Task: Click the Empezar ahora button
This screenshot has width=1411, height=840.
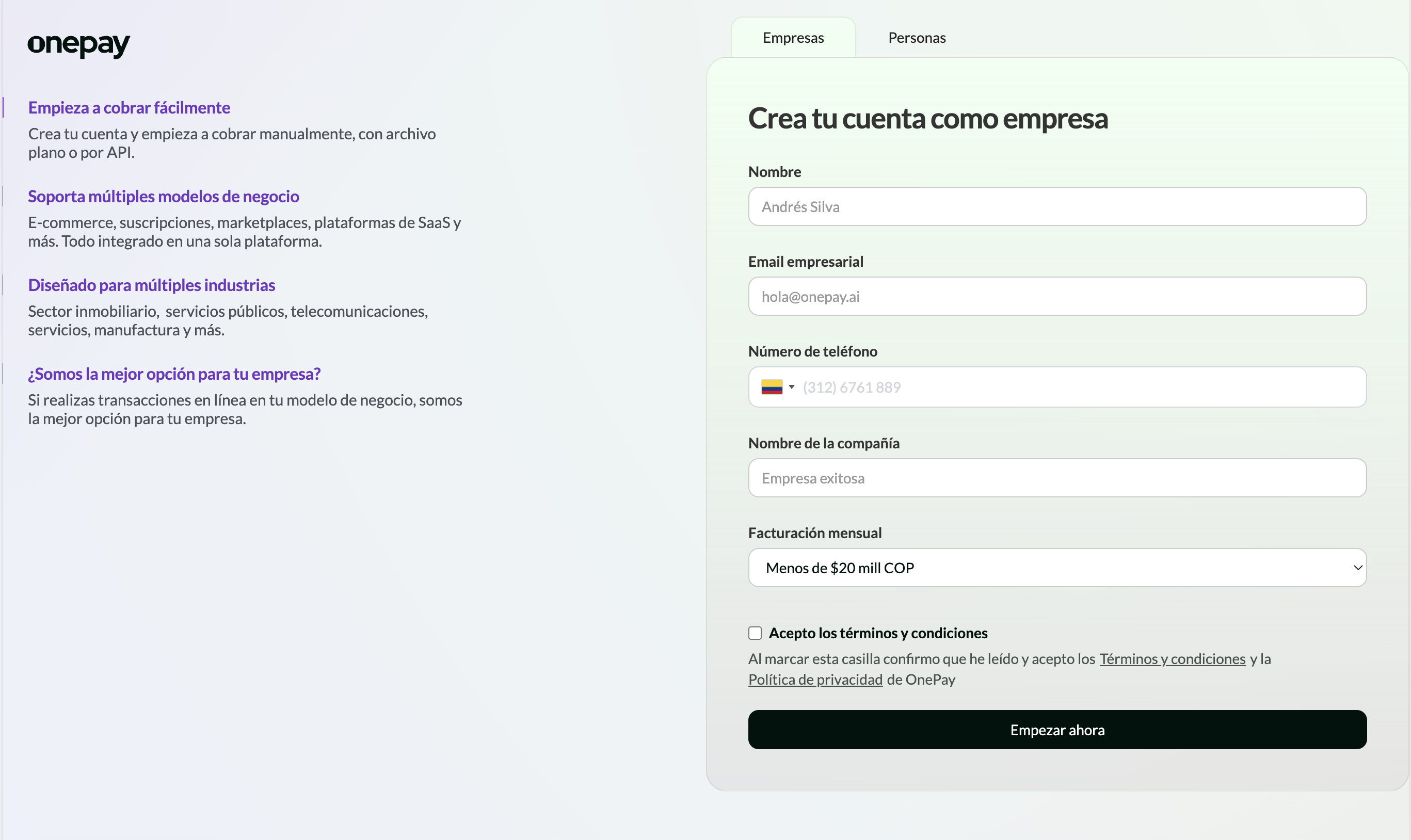Action: click(x=1057, y=730)
